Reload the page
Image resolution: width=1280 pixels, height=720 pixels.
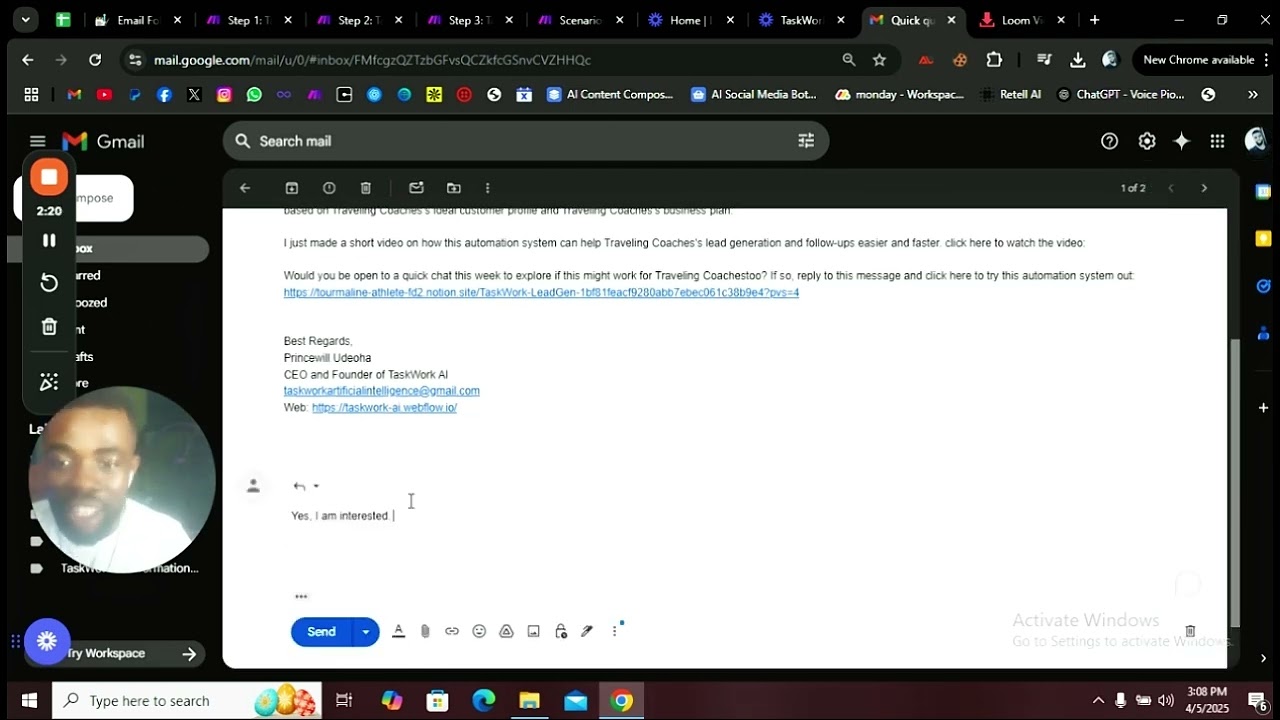95,60
